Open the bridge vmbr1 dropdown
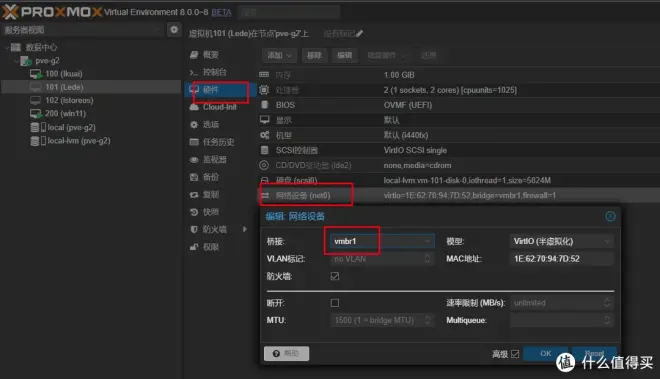 tap(382, 241)
